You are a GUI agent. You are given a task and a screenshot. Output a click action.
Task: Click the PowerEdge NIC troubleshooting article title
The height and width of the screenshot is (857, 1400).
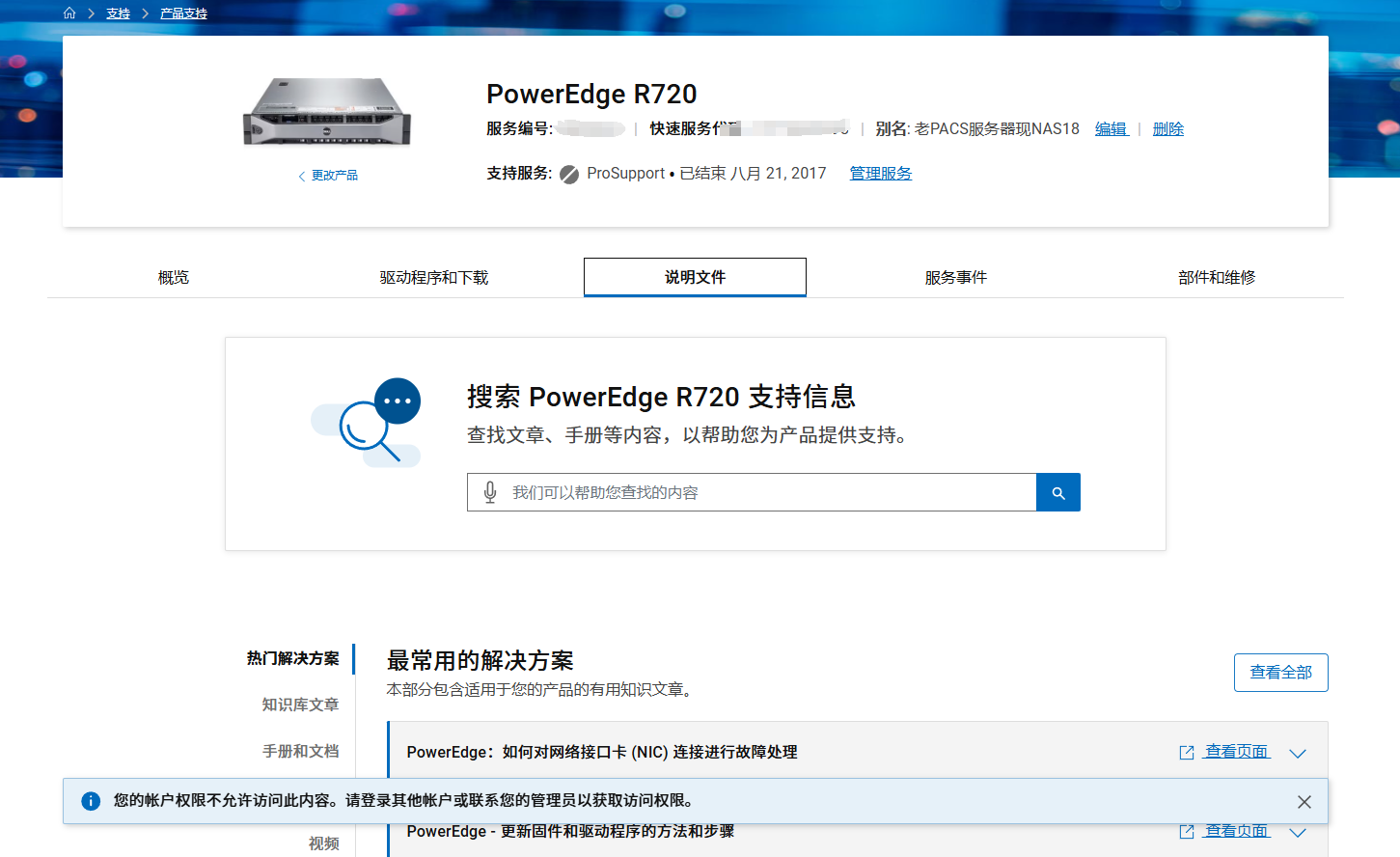(602, 752)
